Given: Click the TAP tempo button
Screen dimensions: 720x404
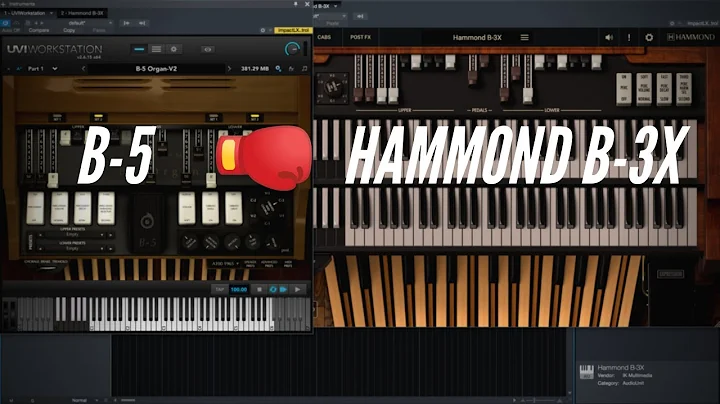Looking at the screenshot, I should [219, 289].
